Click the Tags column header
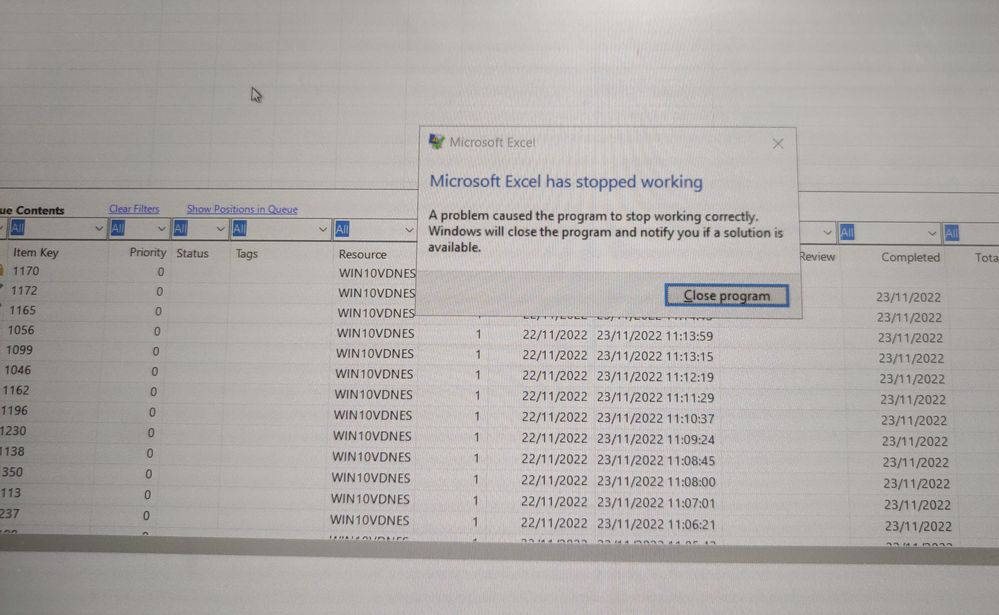Viewport: 999px width, 615px height. click(247, 254)
